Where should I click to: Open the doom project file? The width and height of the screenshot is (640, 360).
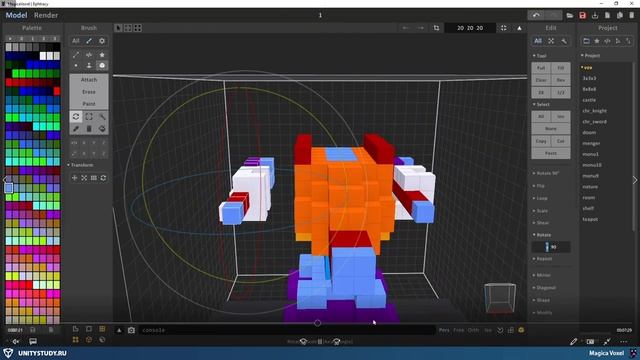(x=589, y=133)
